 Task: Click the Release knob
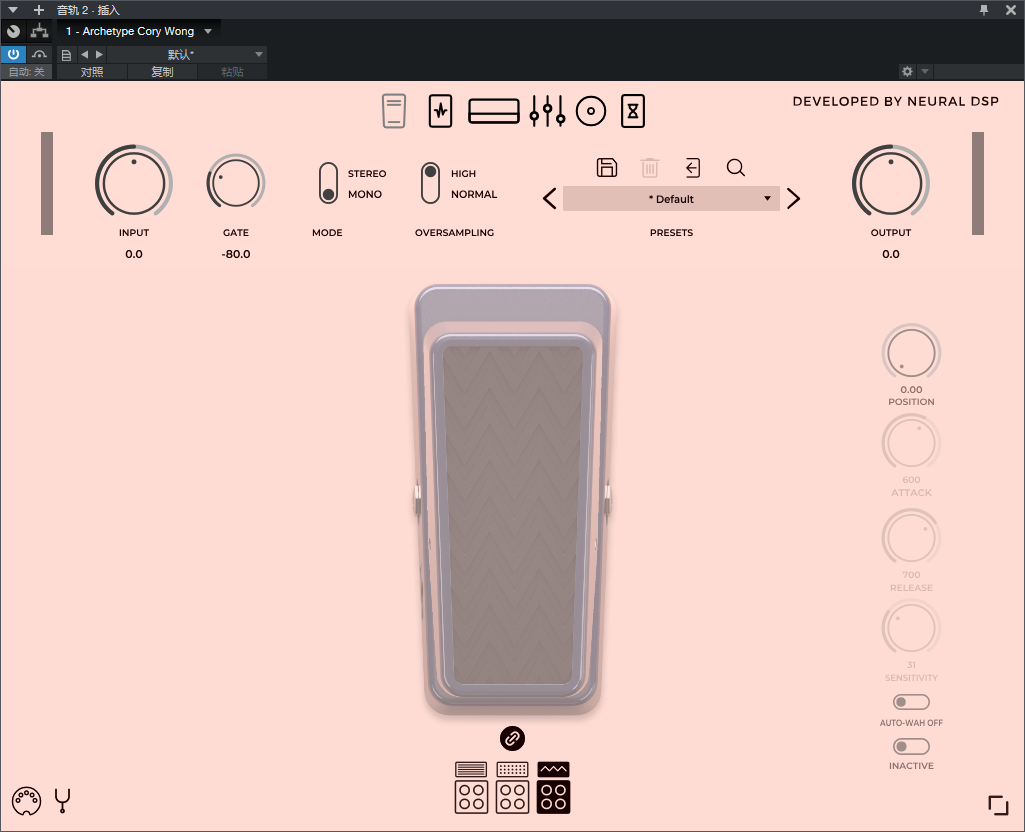click(911, 538)
